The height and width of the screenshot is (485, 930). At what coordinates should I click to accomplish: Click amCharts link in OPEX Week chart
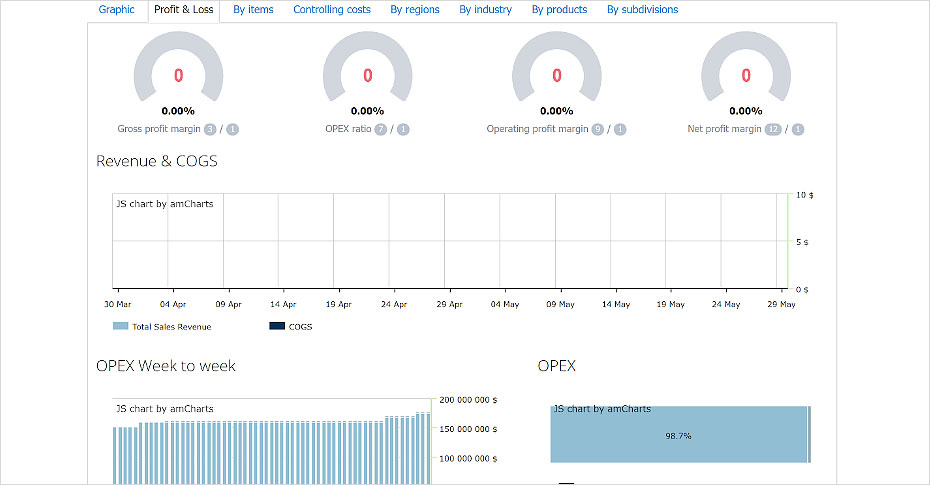pos(165,409)
